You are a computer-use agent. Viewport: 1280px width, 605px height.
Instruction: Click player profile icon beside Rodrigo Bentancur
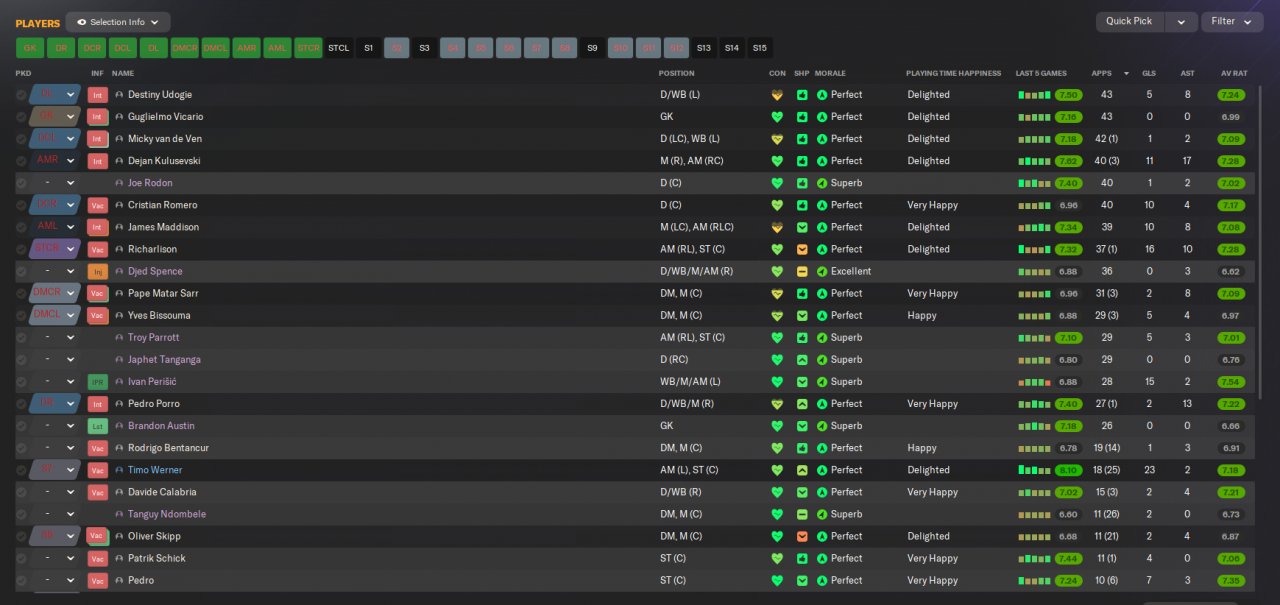(119, 448)
